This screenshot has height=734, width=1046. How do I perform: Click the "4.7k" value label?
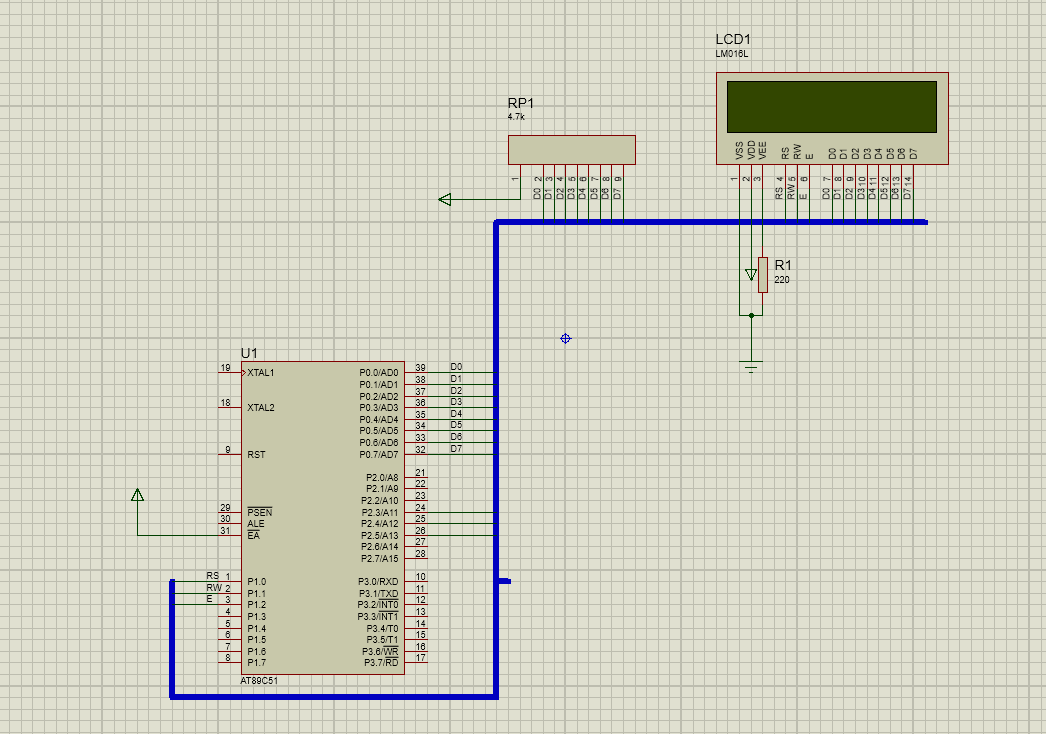pyautogui.click(x=516, y=117)
